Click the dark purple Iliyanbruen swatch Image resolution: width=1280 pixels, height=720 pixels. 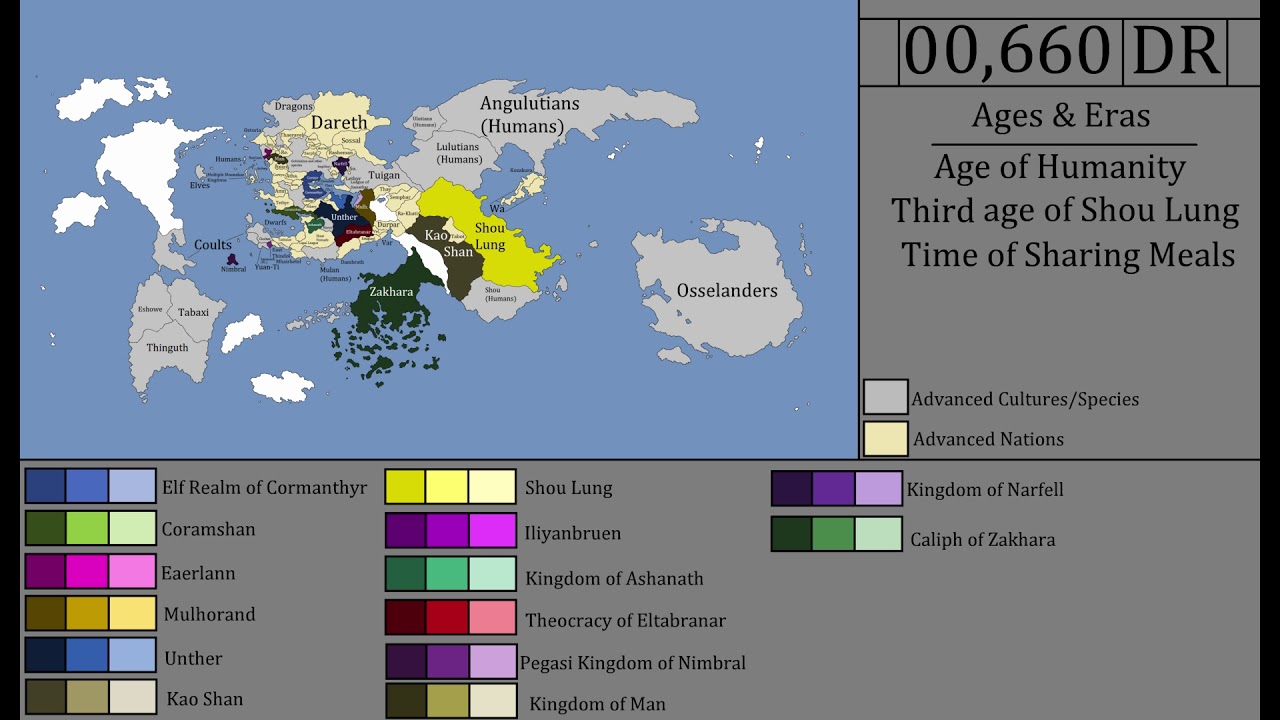click(406, 530)
